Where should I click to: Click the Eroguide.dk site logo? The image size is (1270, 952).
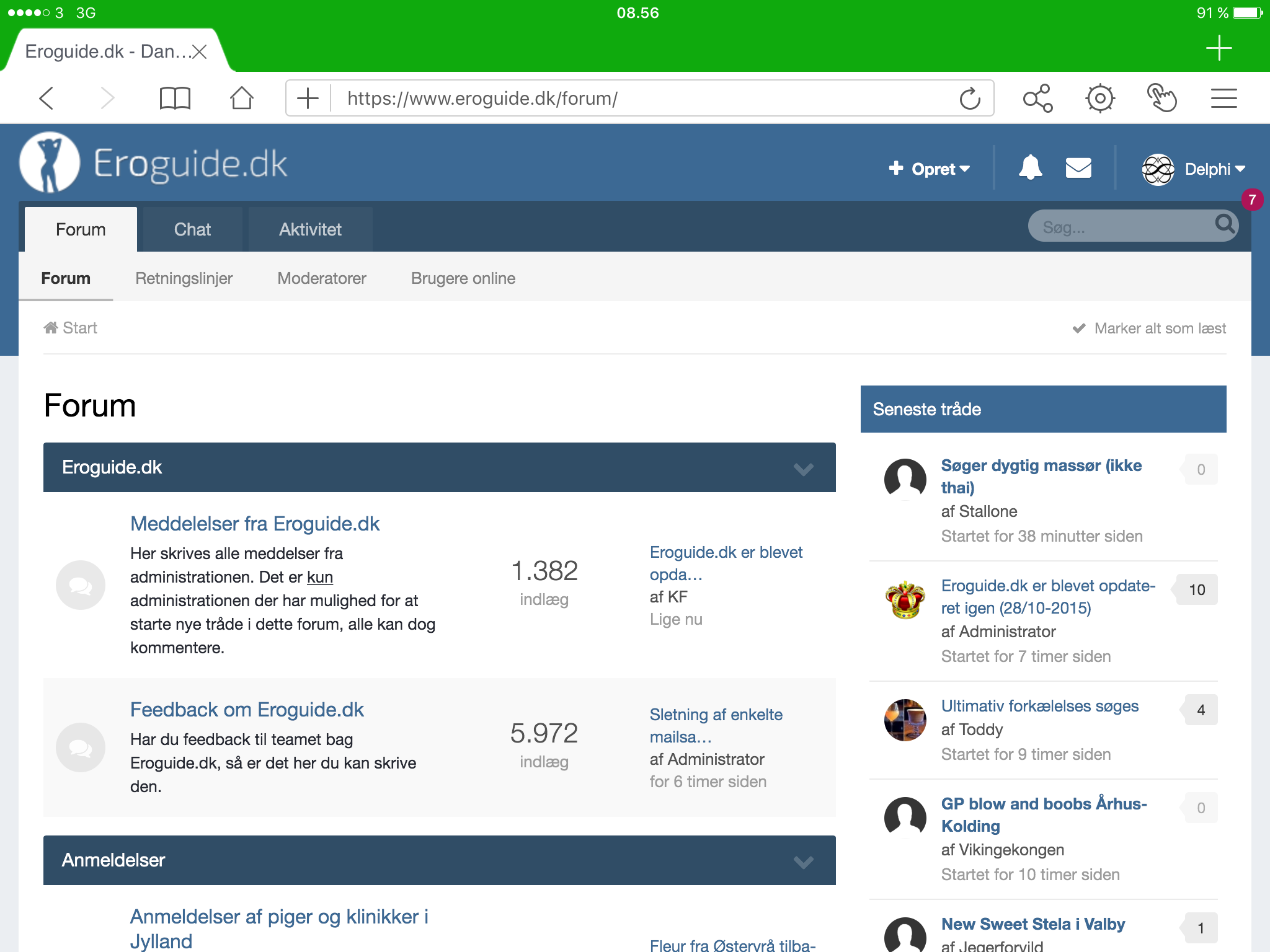(x=154, y=162)
